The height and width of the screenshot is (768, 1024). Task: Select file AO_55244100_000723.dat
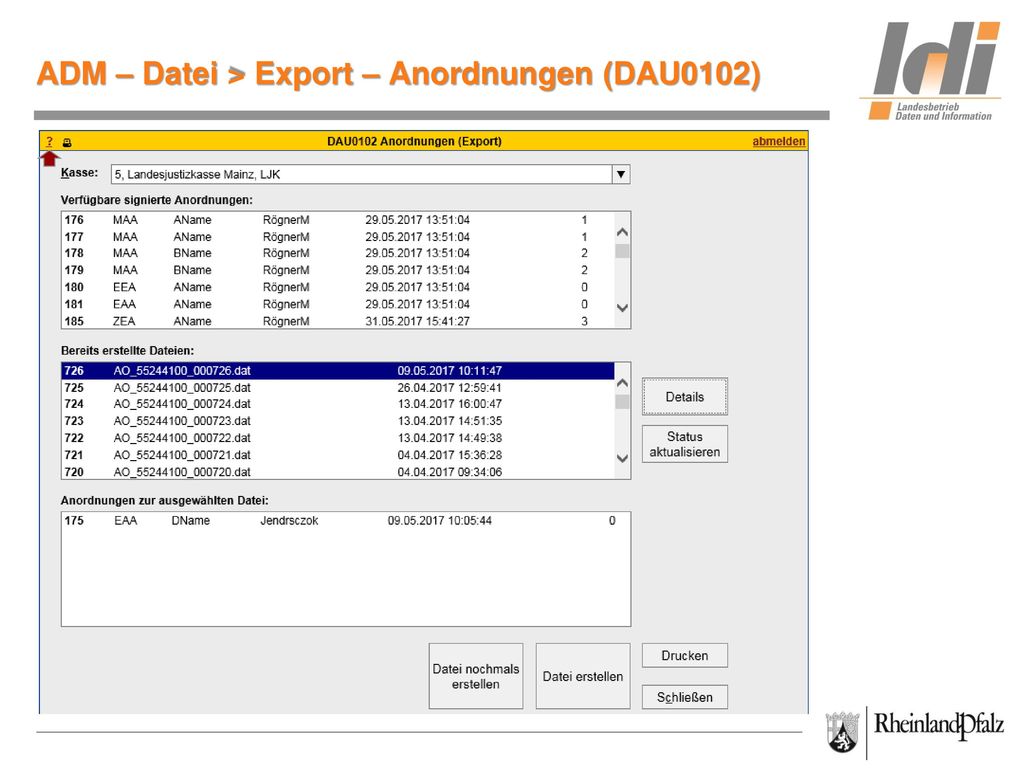[338, 421]
